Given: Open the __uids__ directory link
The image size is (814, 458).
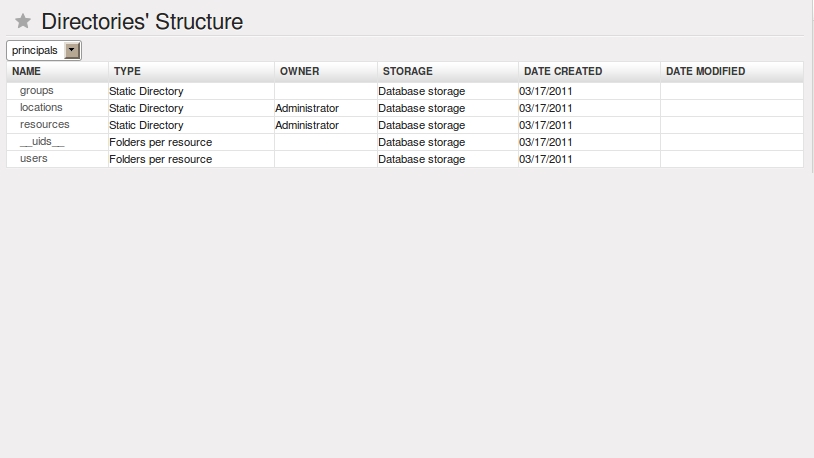Looking at the screenshot, I should [x=42, y=142].
